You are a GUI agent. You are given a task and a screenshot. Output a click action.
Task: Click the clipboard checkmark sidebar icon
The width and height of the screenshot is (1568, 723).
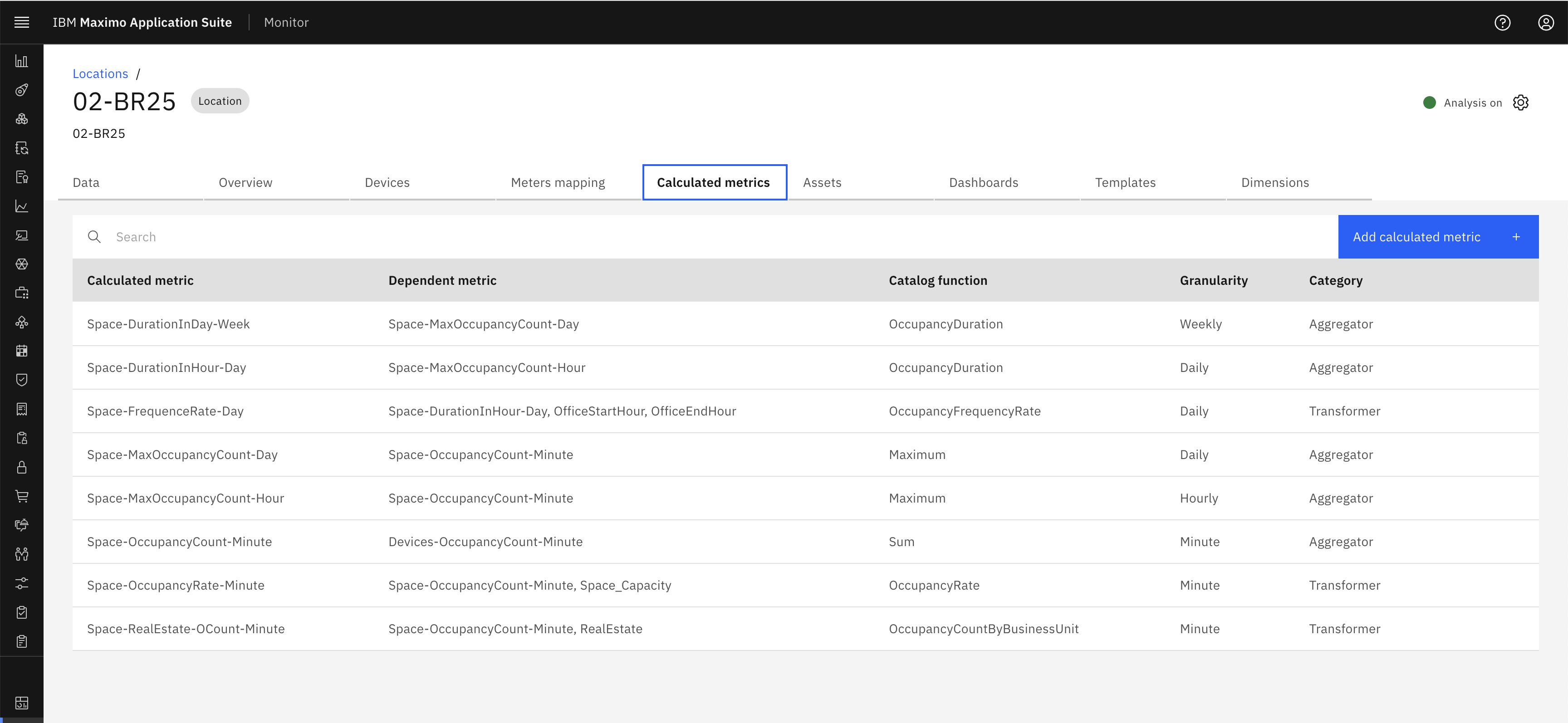pos(22,612)
